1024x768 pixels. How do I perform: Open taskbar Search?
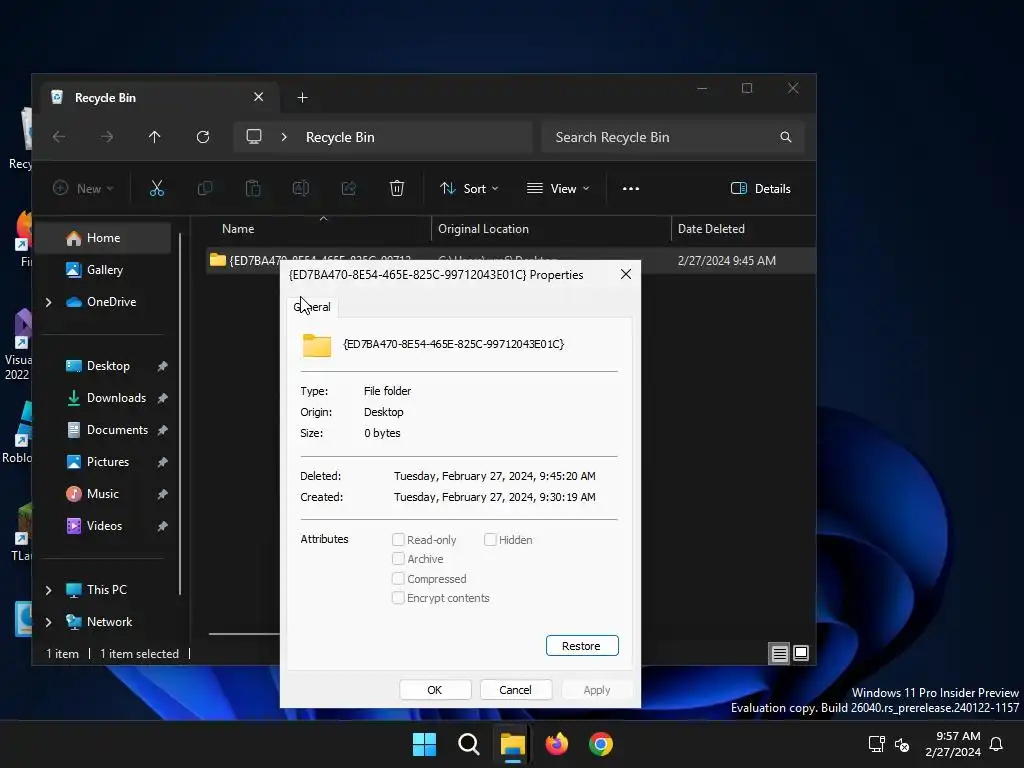[469, 744]
